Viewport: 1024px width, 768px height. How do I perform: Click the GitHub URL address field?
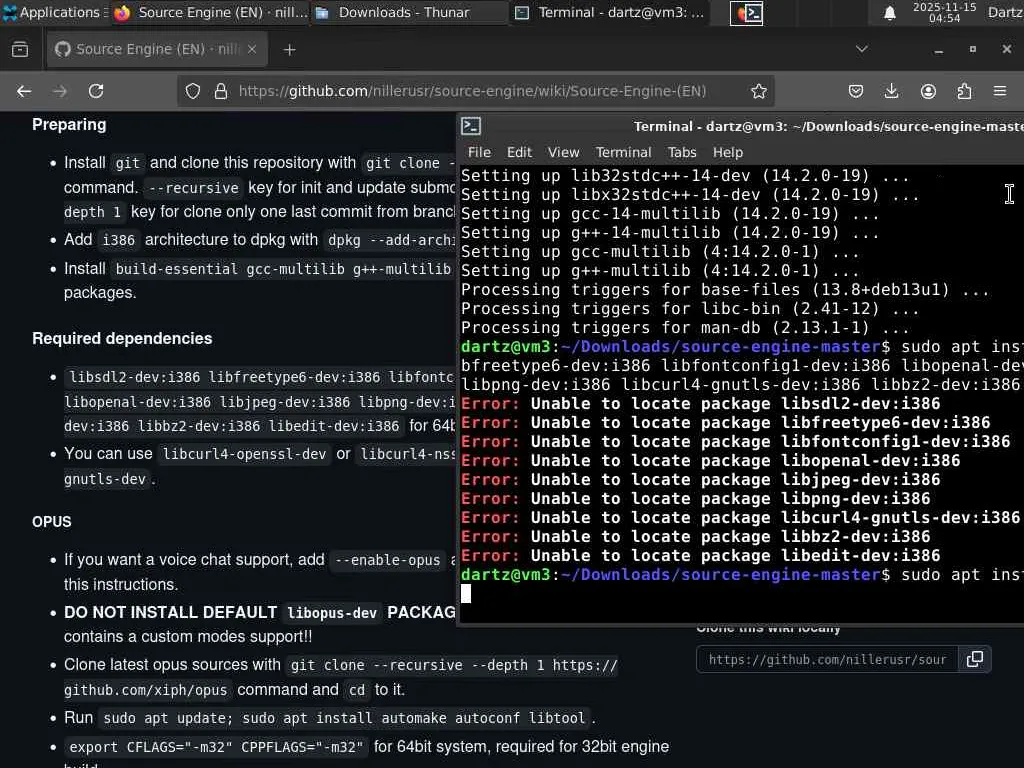[472, 91]
